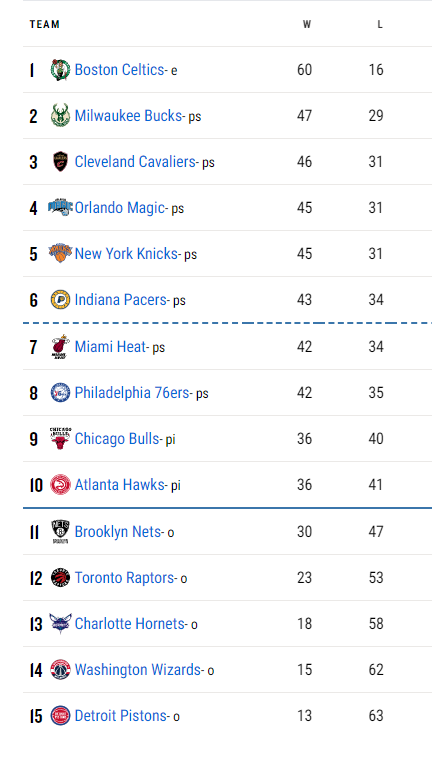Click the Orlando Magic logo icon
The width and height of the screenshot is (432, 757).
click(x=60, y=208)
